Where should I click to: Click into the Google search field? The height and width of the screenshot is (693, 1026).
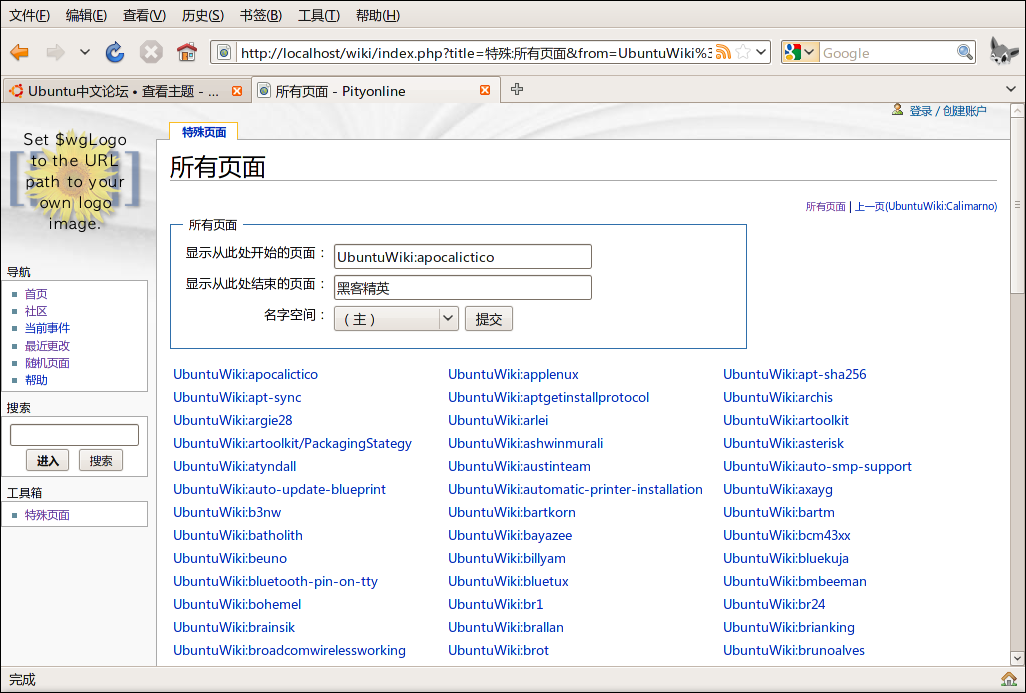pos(888,53)
